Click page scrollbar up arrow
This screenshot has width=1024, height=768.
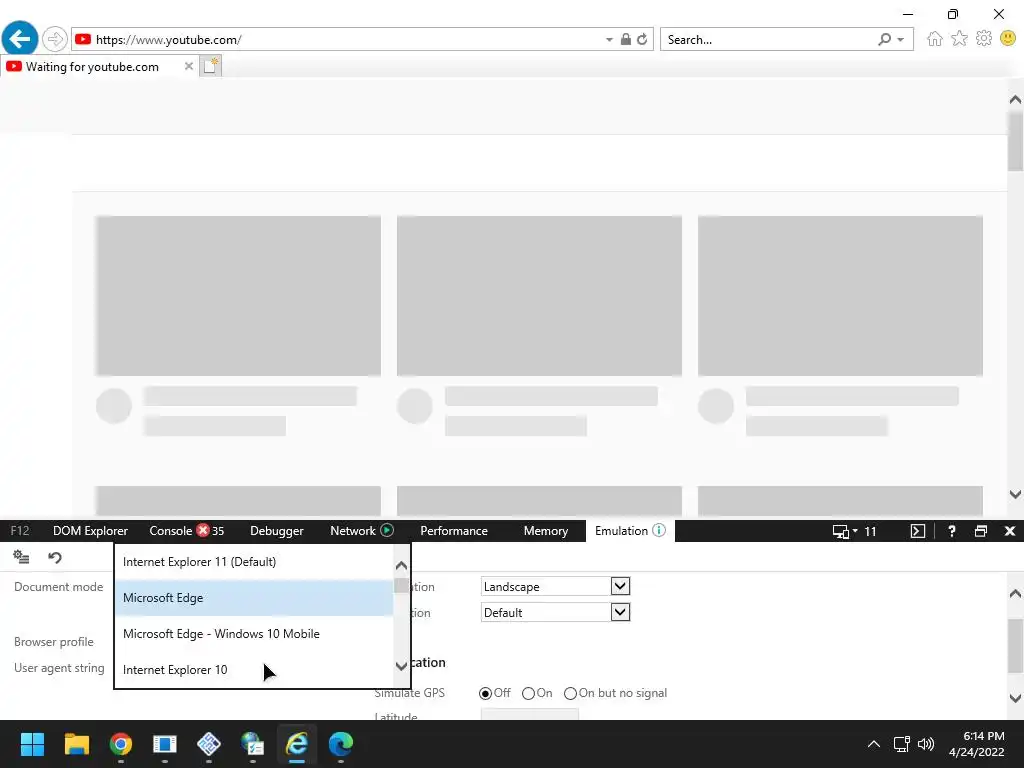pyautogui.click(x=1015, y=99)
